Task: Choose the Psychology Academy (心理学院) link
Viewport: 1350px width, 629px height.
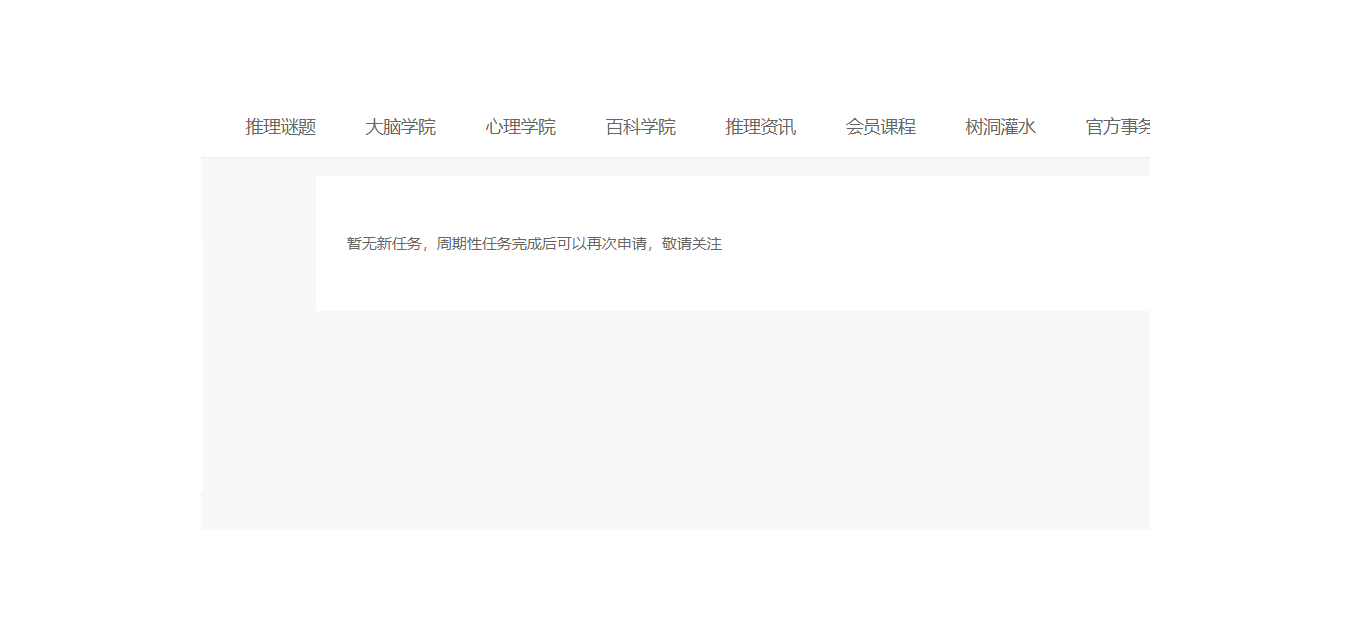Action: pos(520,127)
